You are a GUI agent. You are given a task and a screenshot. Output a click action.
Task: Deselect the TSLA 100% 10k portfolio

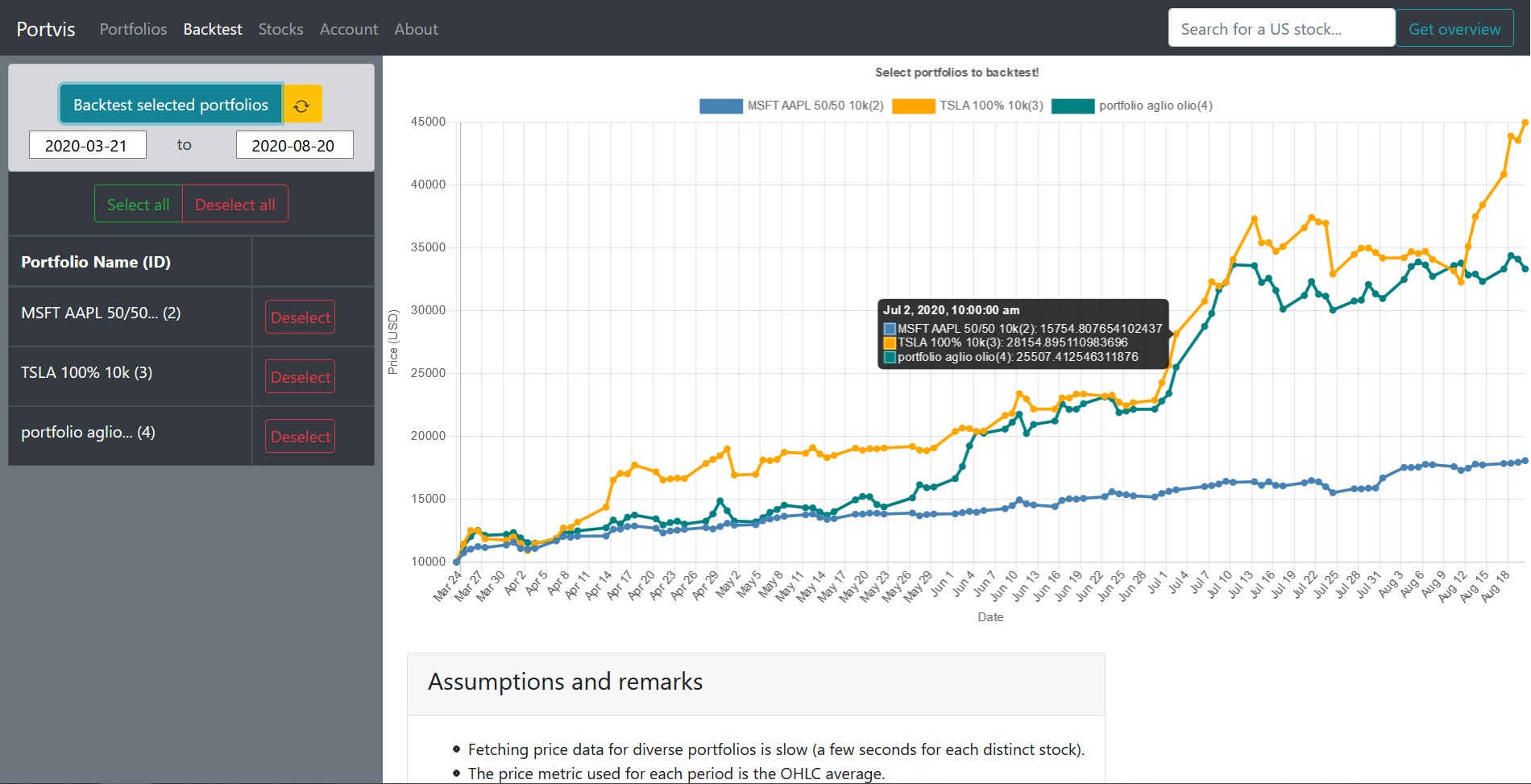click(300, 377)
